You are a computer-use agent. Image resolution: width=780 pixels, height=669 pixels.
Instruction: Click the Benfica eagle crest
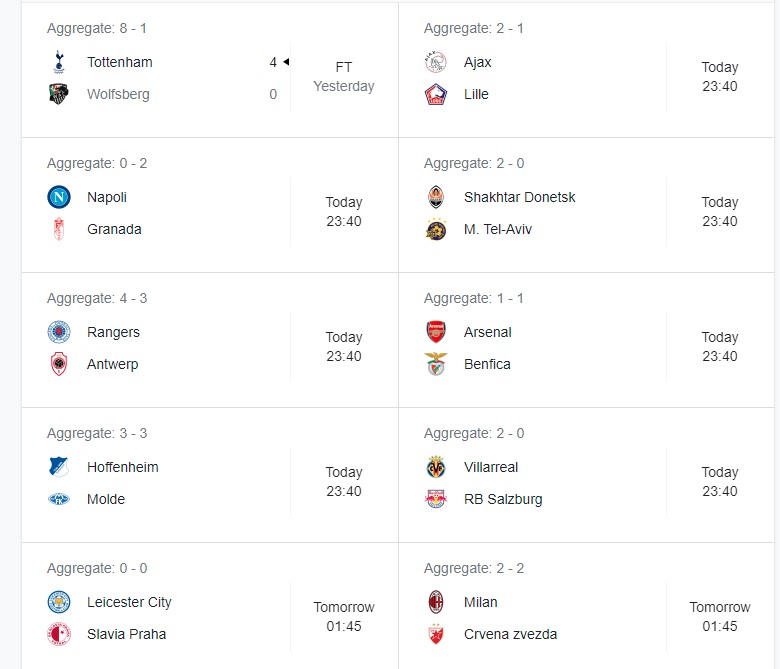click(x=436, y=364)
